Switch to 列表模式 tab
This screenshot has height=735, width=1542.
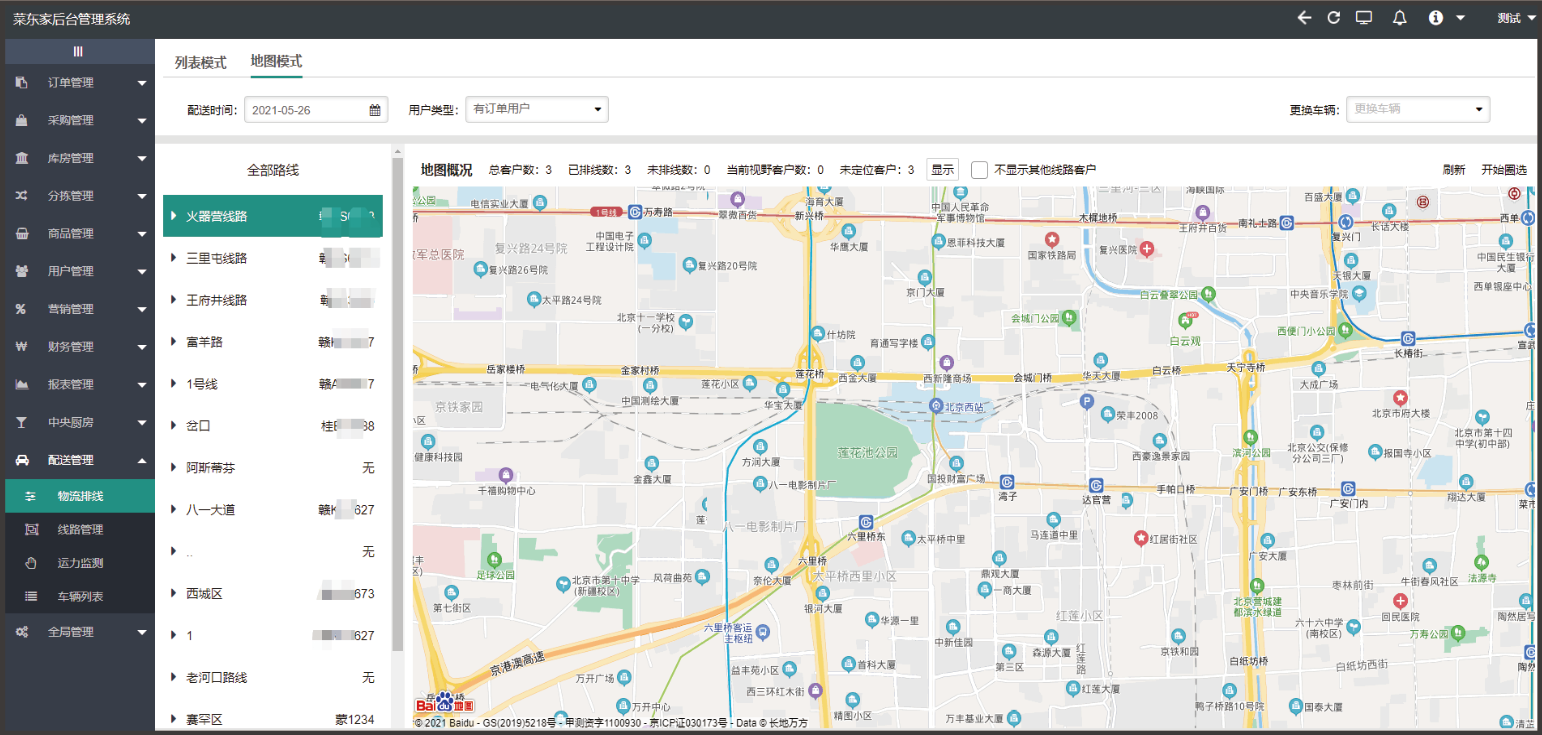tap(201, 62)
